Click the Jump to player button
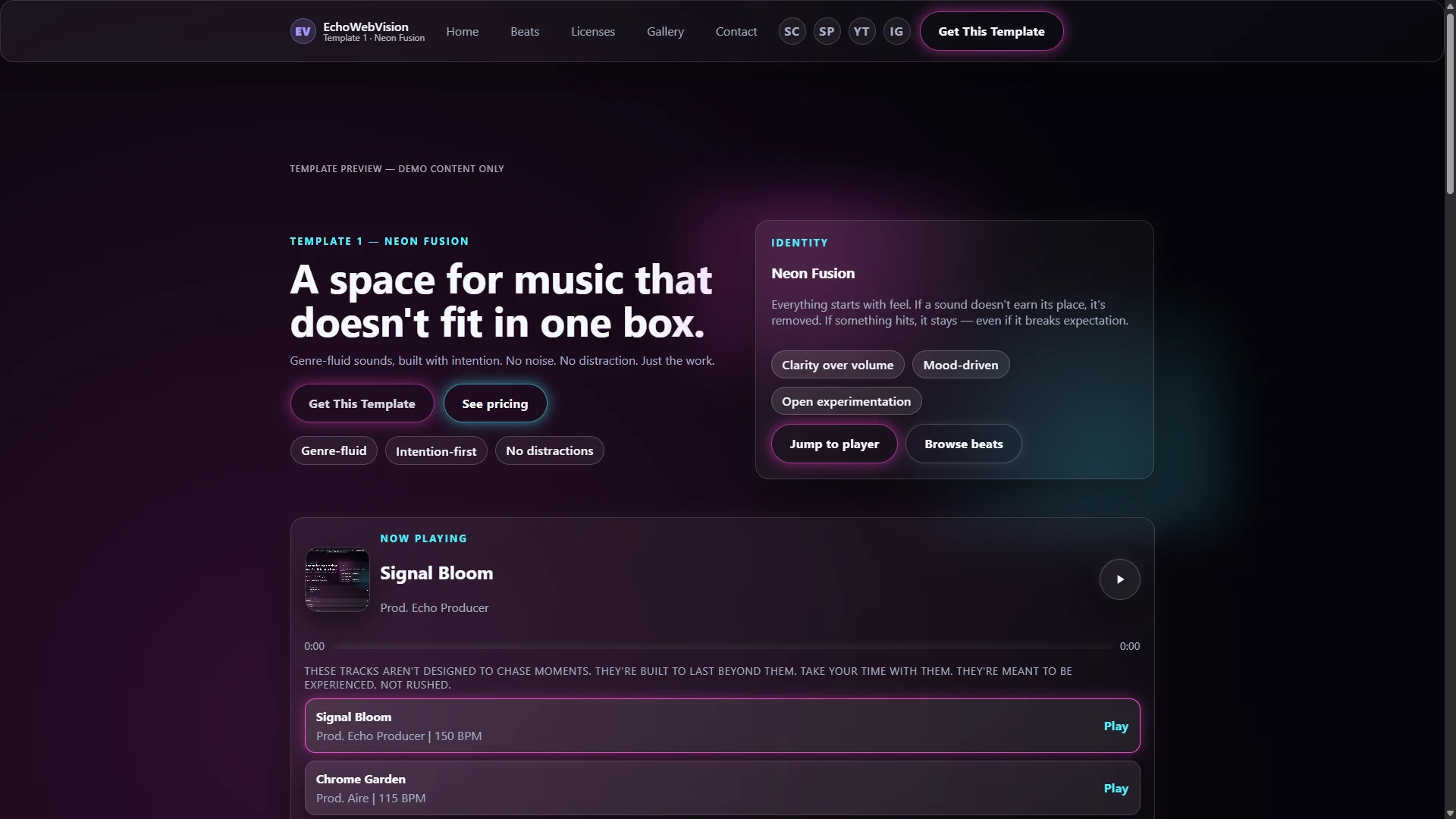Viewport: 1456px width, 819px height. coord(834,444)
